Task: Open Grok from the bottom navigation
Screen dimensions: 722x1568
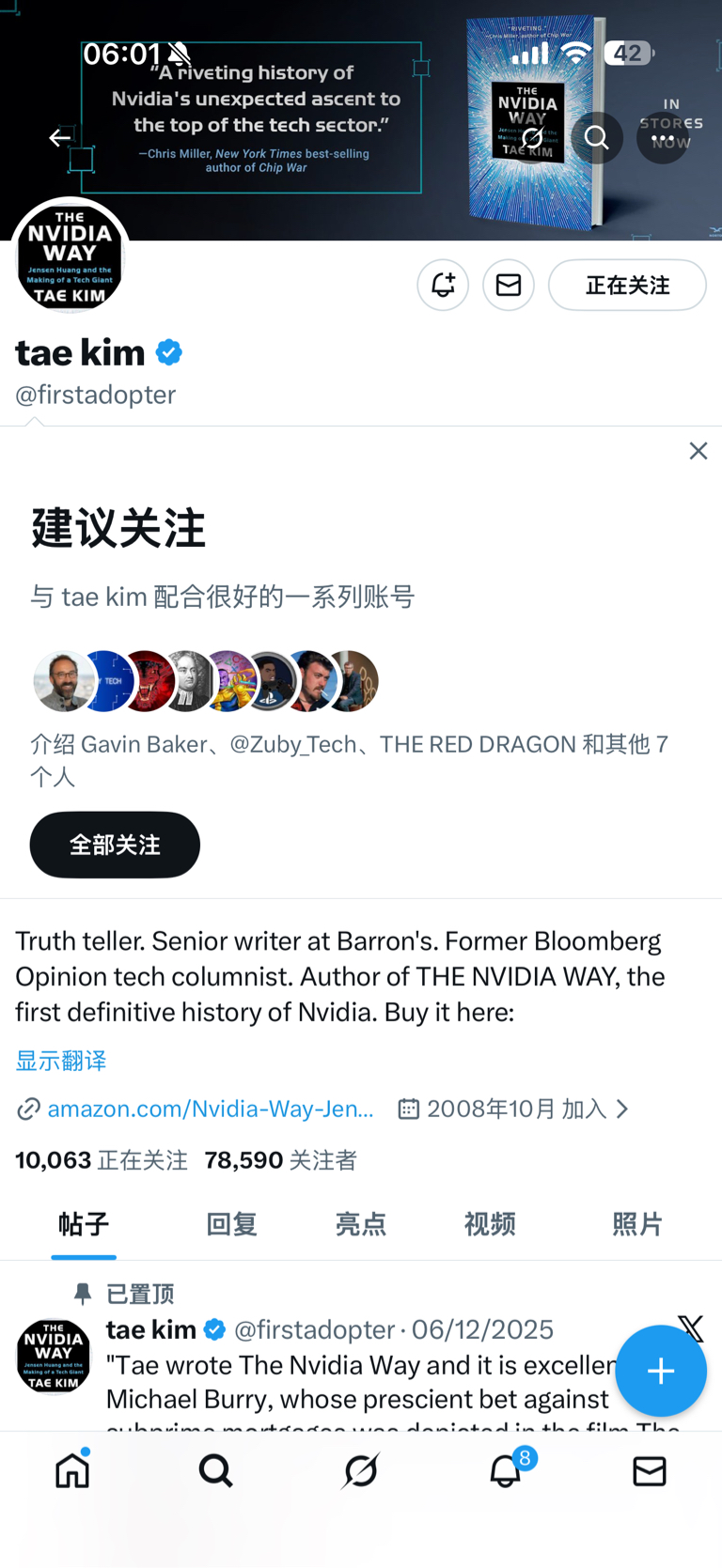Action: tap(361, 1470)
